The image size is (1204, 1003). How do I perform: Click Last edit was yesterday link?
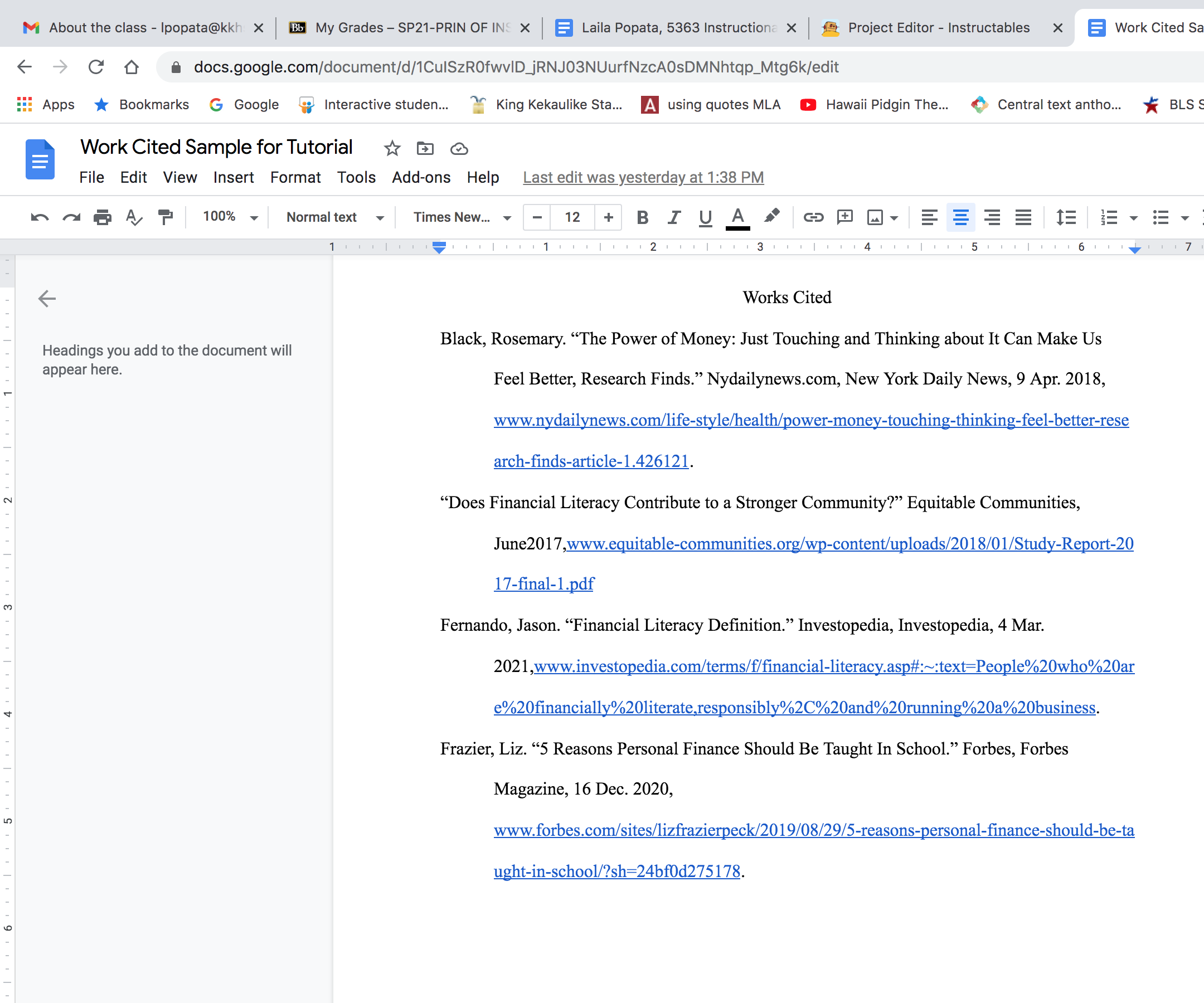643,177
